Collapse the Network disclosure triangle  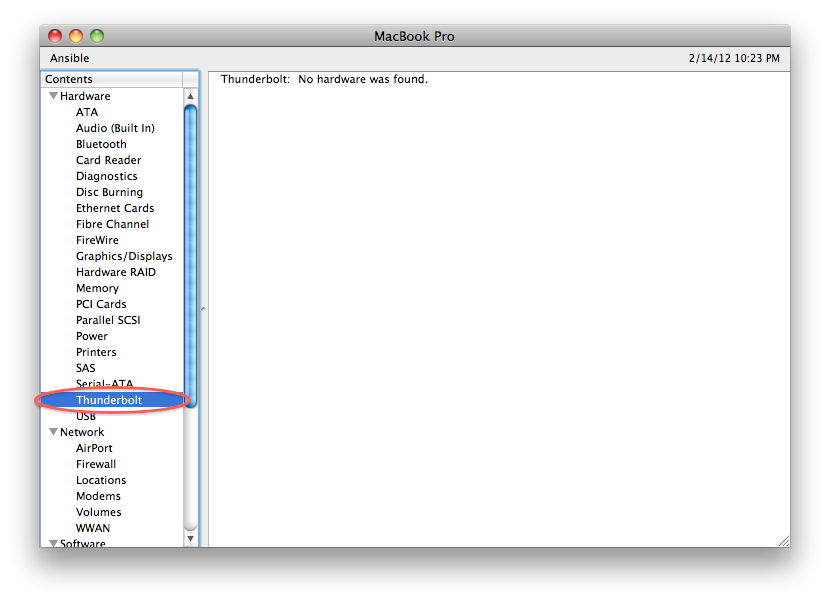click(x=53, y=432)
